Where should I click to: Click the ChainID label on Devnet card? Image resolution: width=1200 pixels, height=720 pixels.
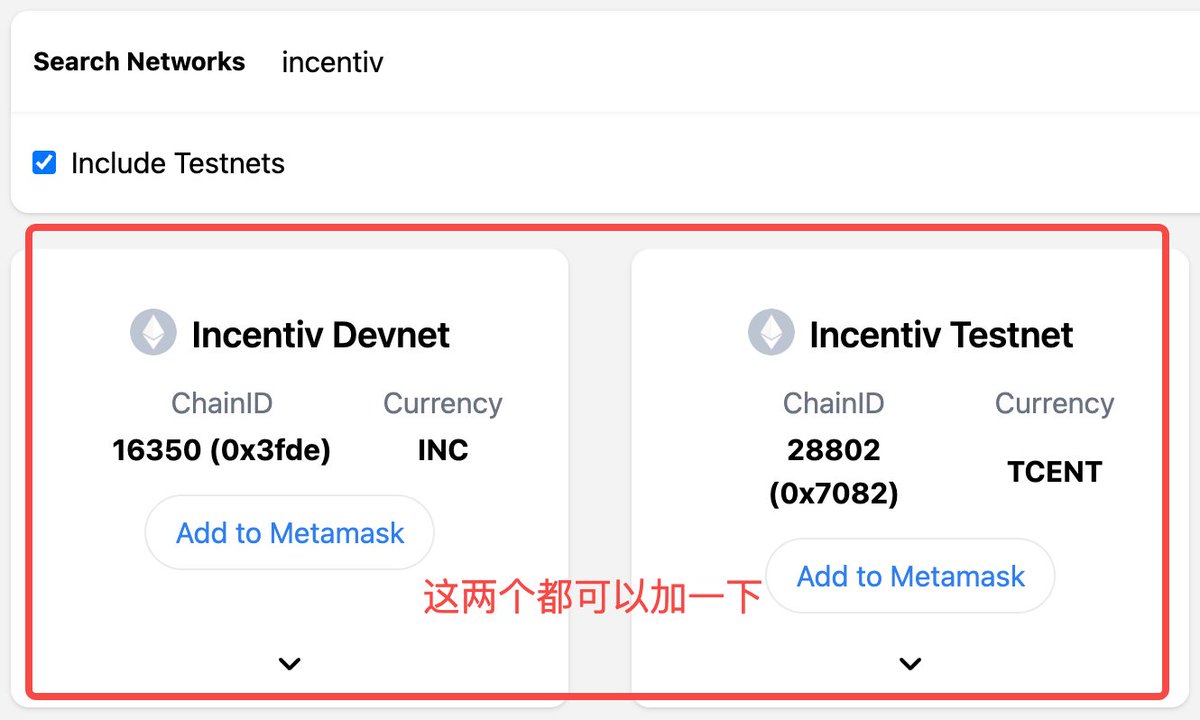(221, 404)
